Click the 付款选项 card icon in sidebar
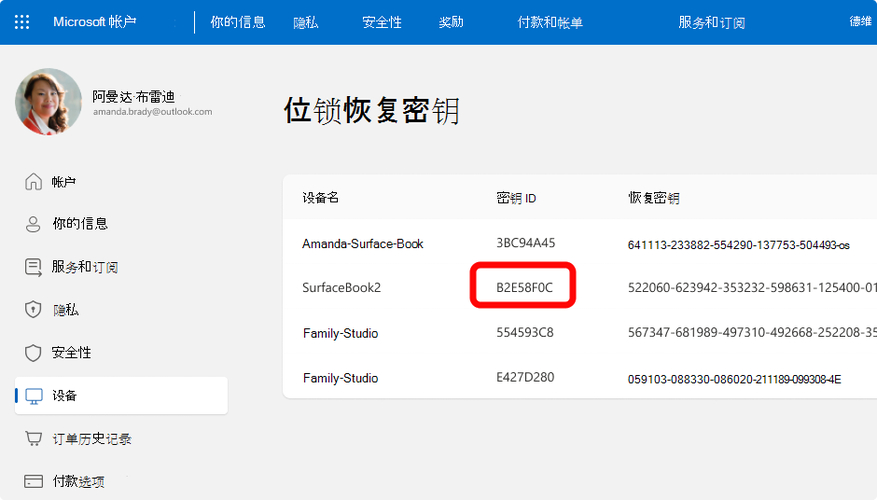This screenshot has width=877, height=500. (x=33, y=481)
